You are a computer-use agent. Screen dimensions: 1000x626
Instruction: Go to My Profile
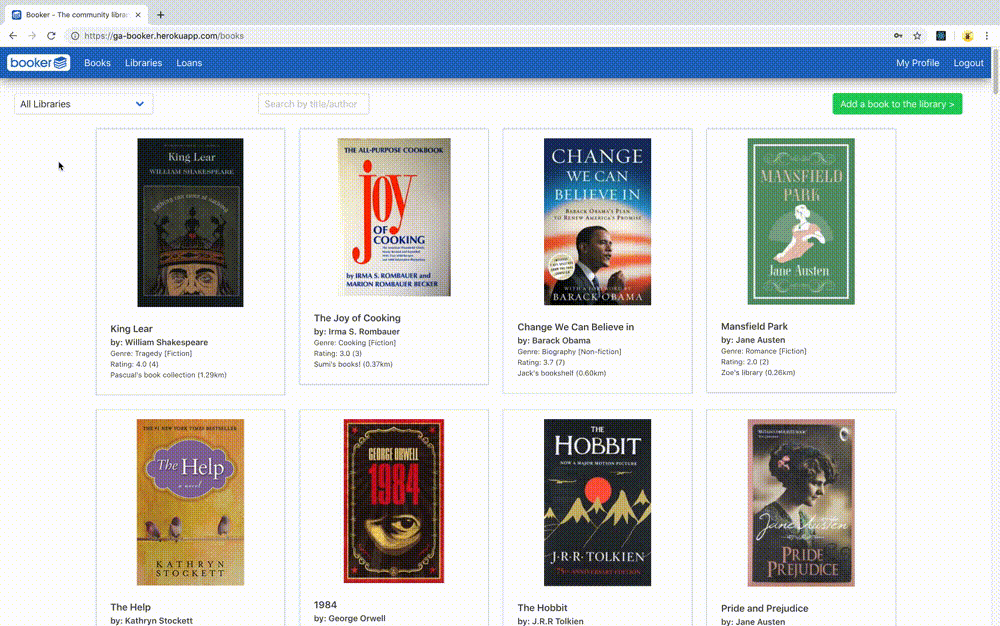(917, 62)
